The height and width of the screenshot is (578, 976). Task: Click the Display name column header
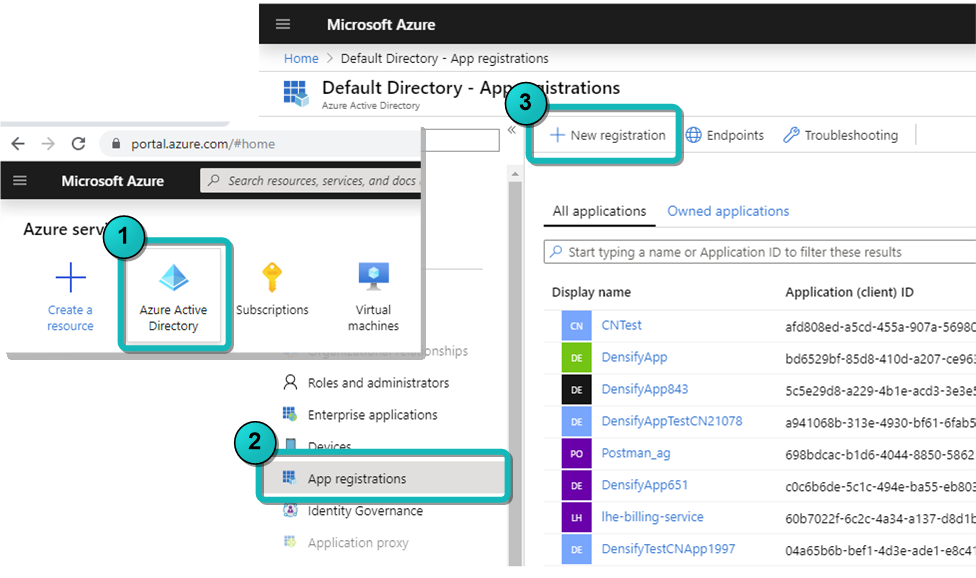click(591, 292)
